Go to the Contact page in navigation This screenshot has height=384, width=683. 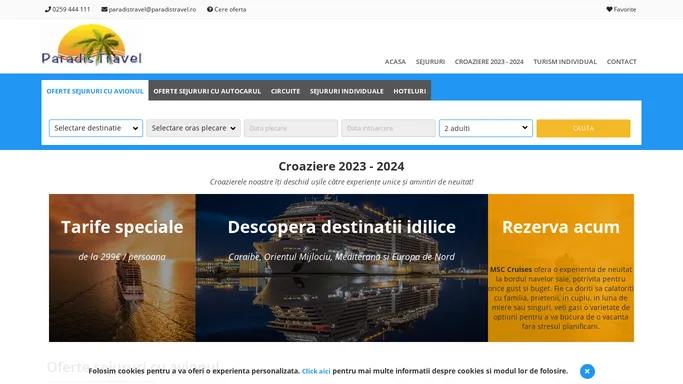click(622, 62)
